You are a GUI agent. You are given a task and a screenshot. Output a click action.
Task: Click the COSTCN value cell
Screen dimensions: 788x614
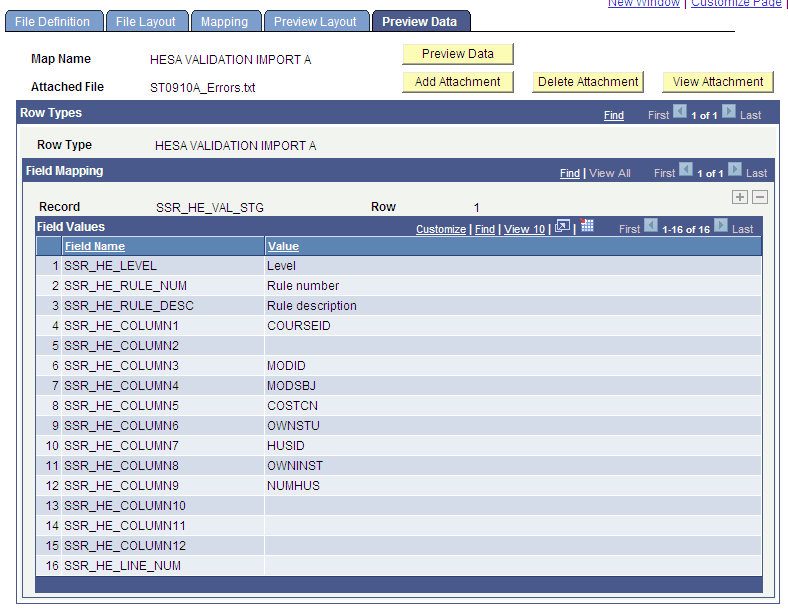[513, 406]
